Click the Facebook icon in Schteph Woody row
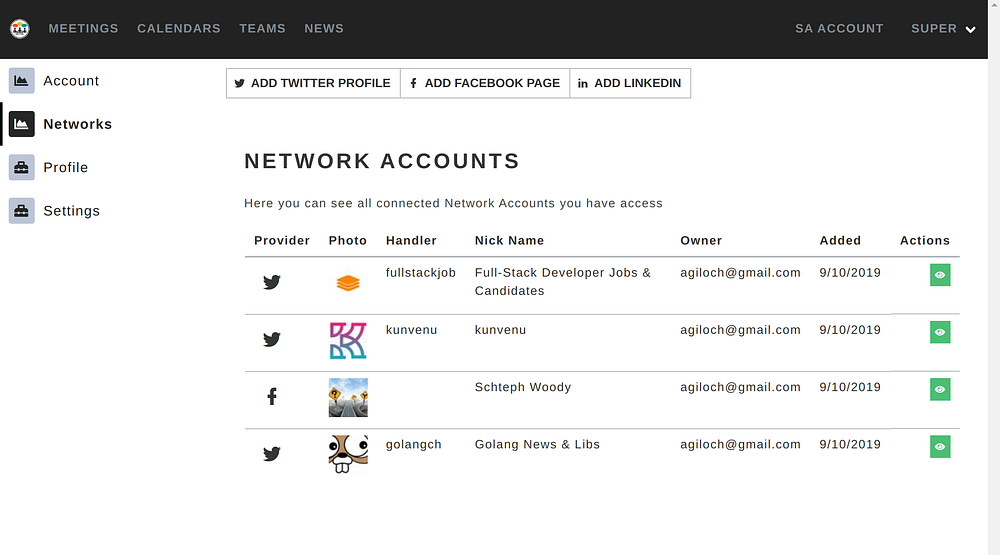The height and width of the screenshot is (555, 1000). coord(272,397)
